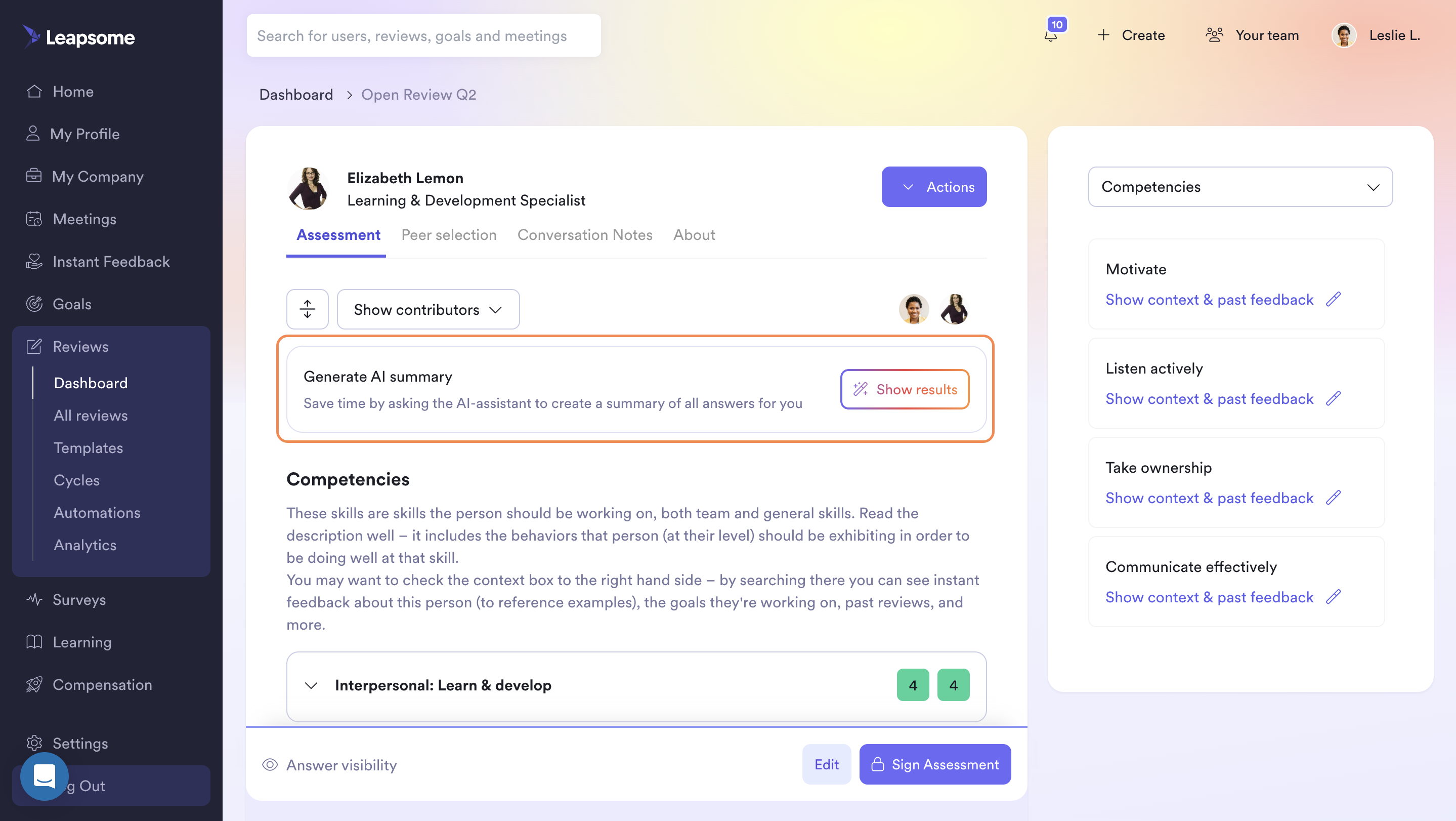Click the search field for users and reviews
Screen dimensions: 1456x821
[x=423, y=35]
